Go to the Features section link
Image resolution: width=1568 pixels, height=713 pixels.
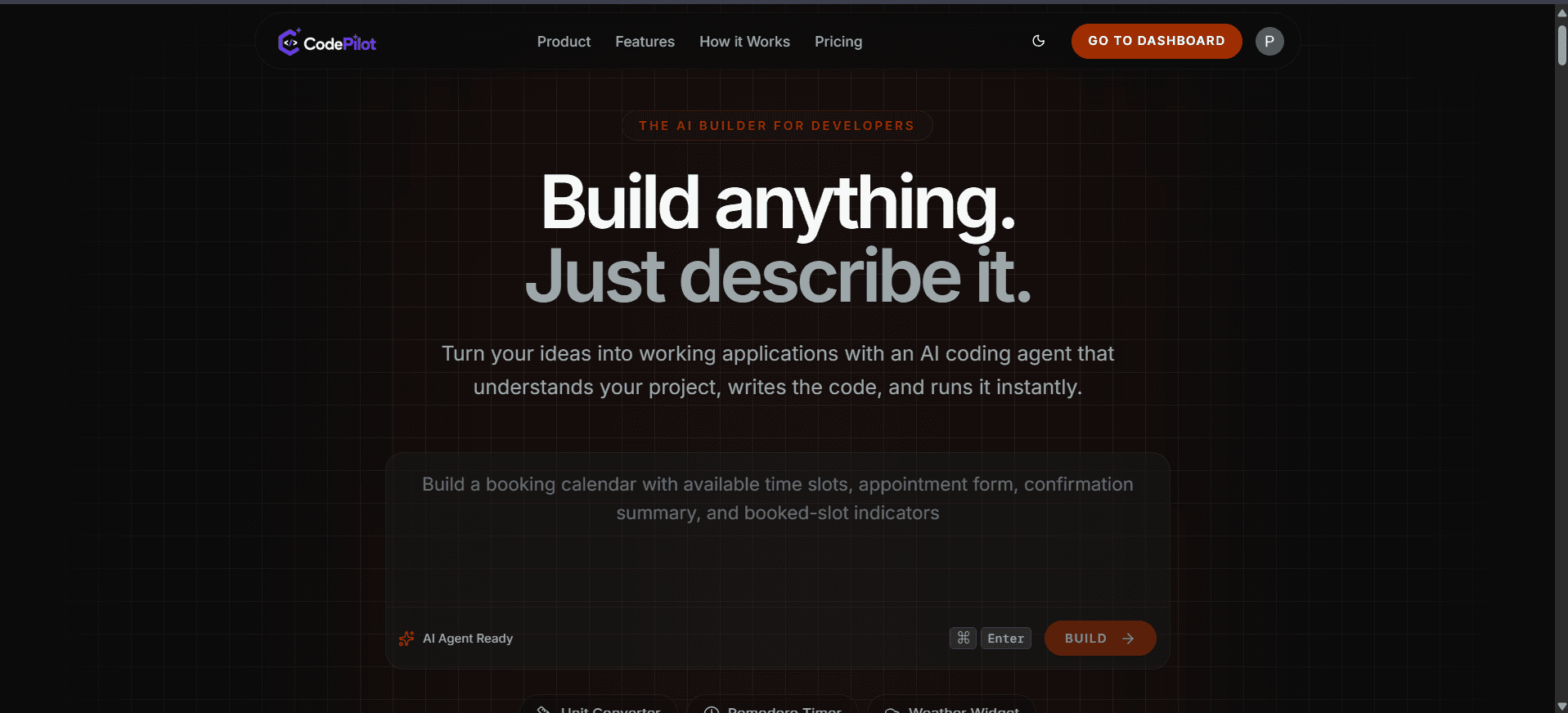coord(645,42)
